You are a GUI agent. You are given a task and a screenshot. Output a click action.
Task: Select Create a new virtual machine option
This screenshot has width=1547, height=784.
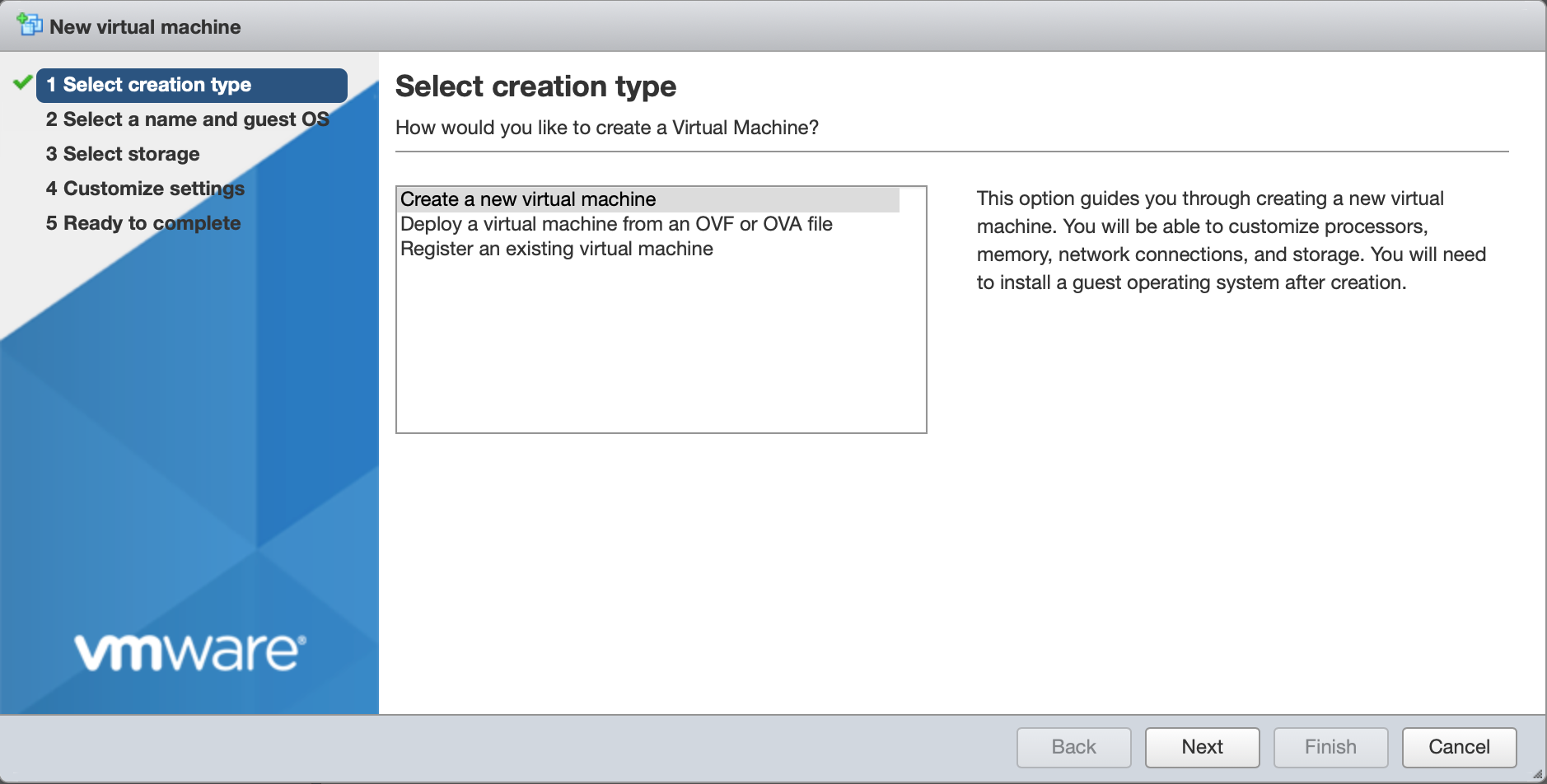[x=528, y=199]
